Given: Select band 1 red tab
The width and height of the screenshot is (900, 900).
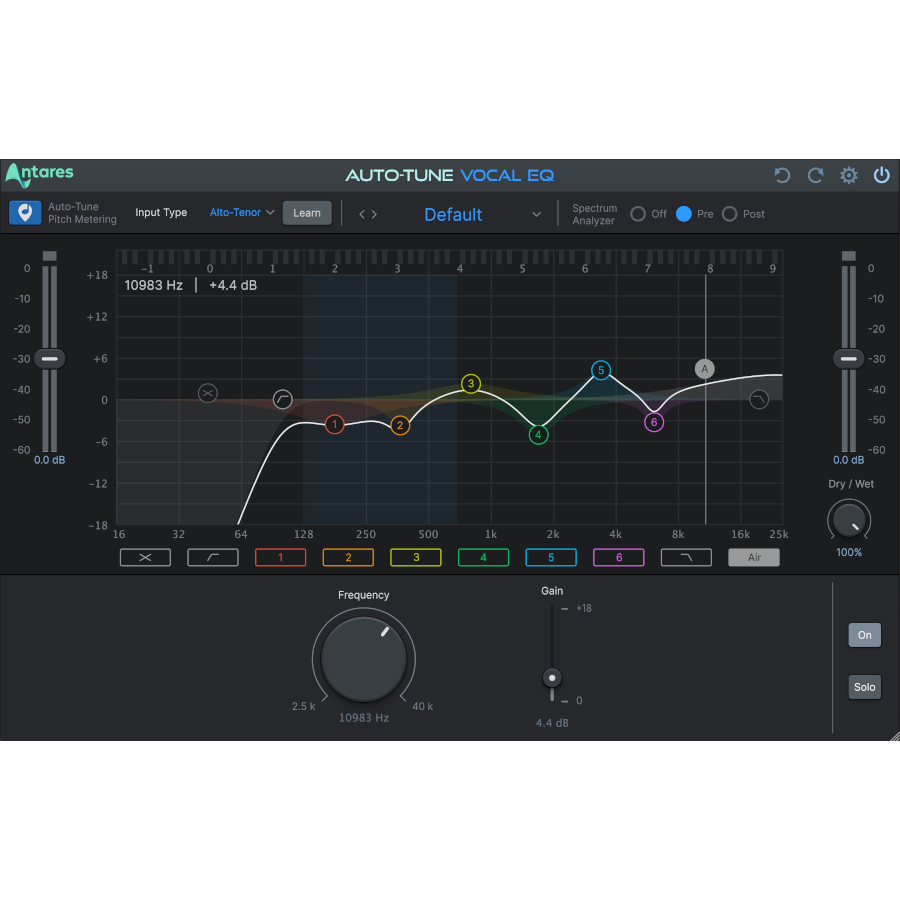Looking at the screenshot, I should pyautogui.click(x=281, y=557).
